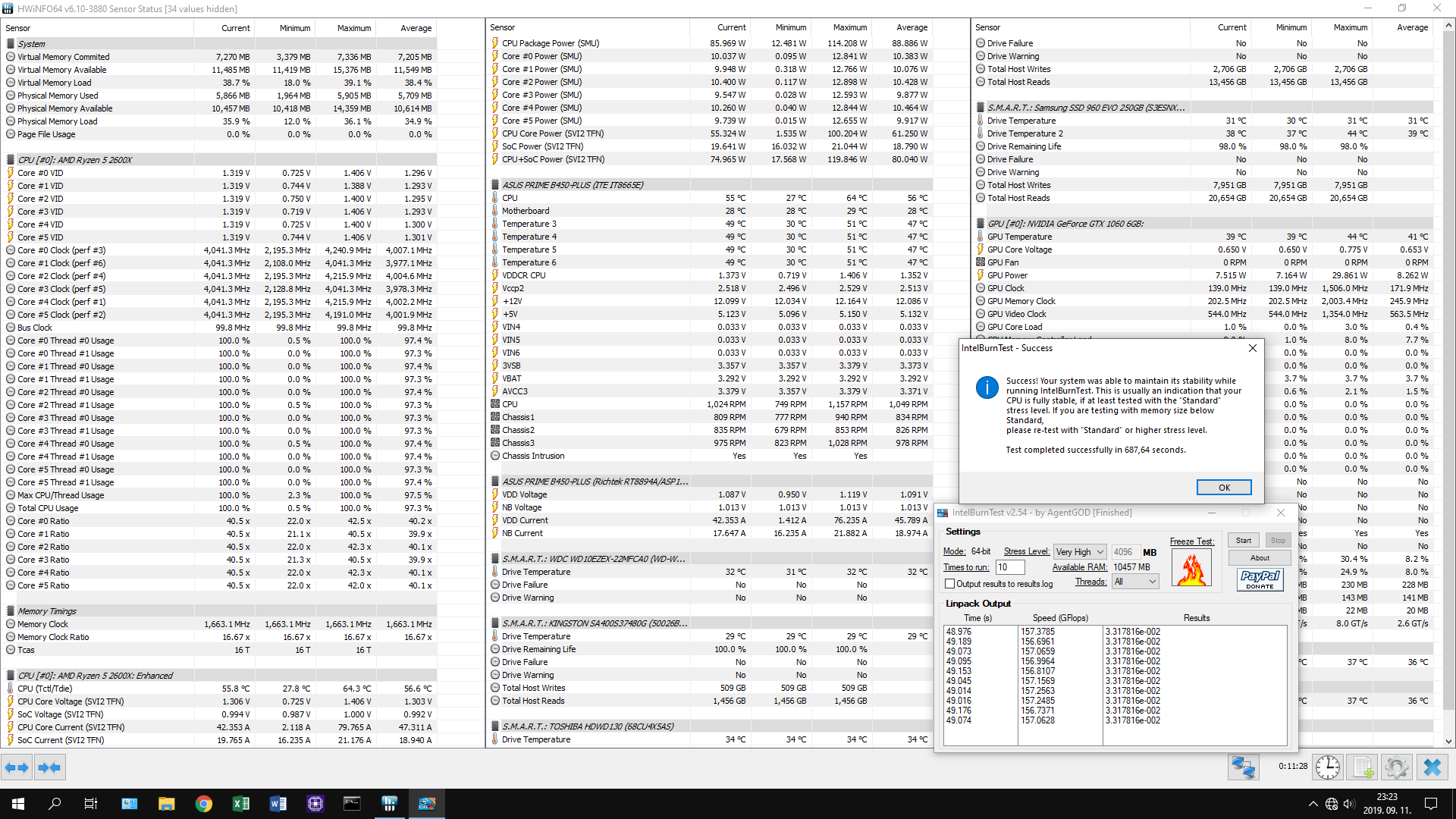1456x819 pixels.
Task: Tick the Output results to results.log checkbox
Action: point(949,584)
